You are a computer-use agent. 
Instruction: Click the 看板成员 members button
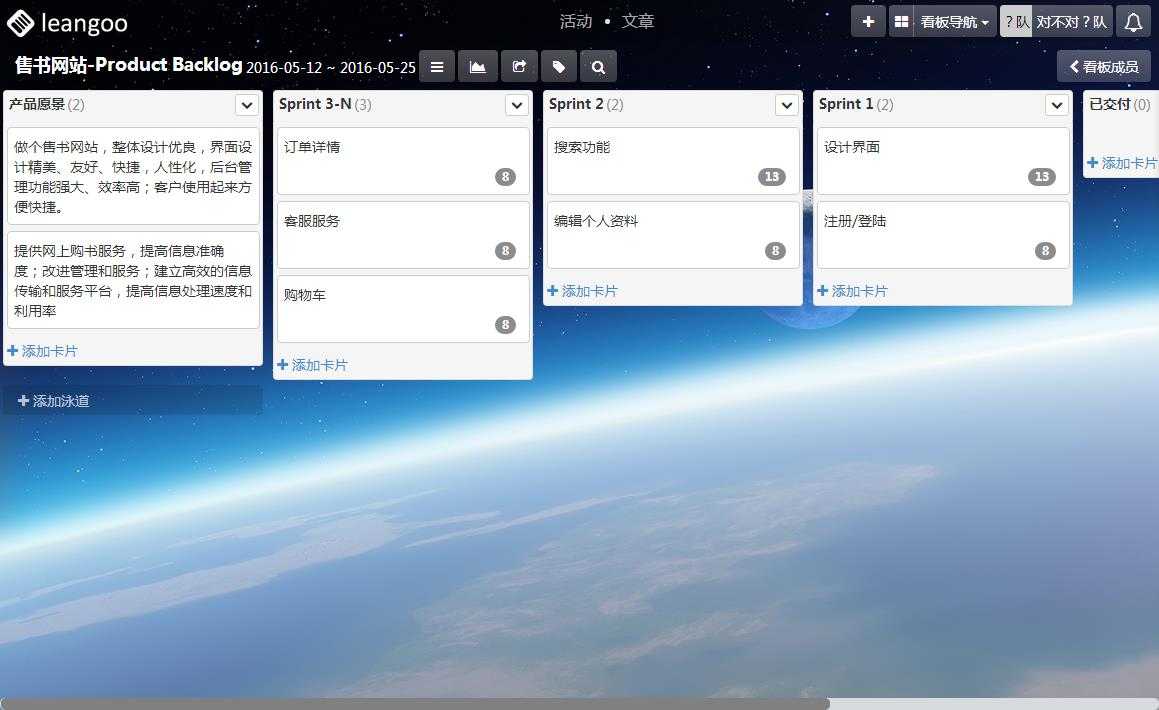pyautogui.click(x=1103, y=66)
